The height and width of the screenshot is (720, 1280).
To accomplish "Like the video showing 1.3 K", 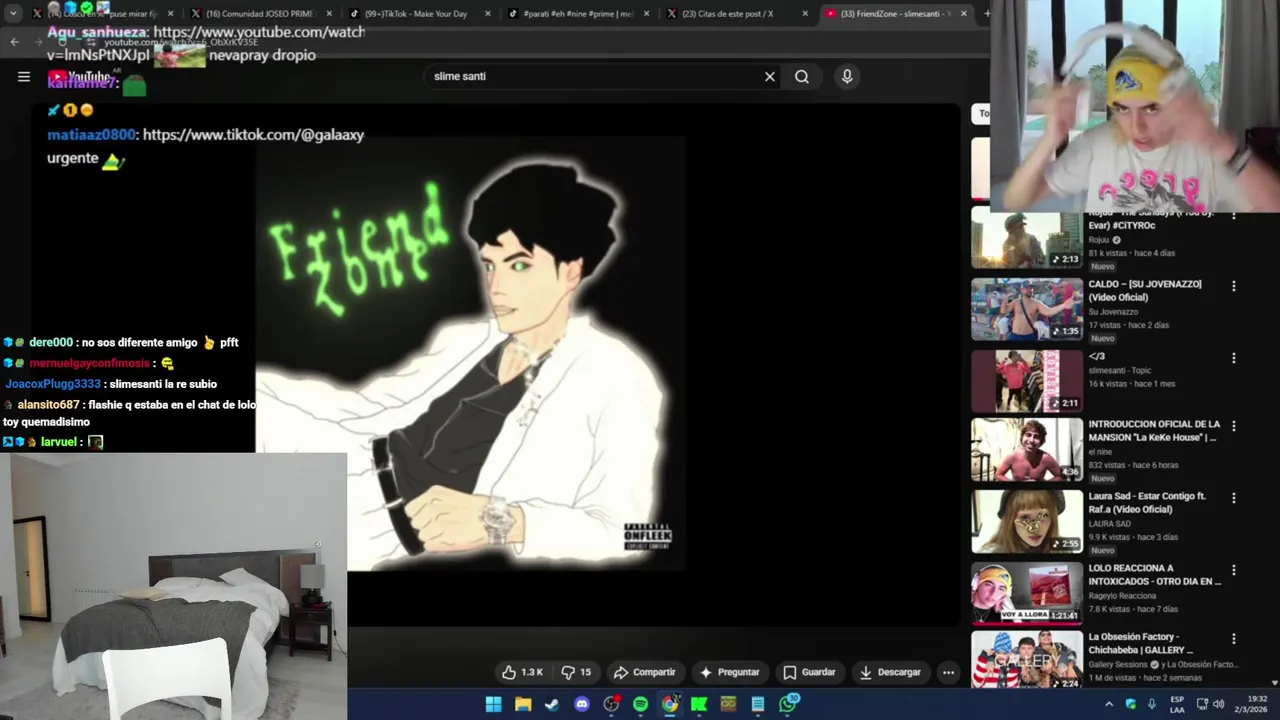I will coord(525,672).
